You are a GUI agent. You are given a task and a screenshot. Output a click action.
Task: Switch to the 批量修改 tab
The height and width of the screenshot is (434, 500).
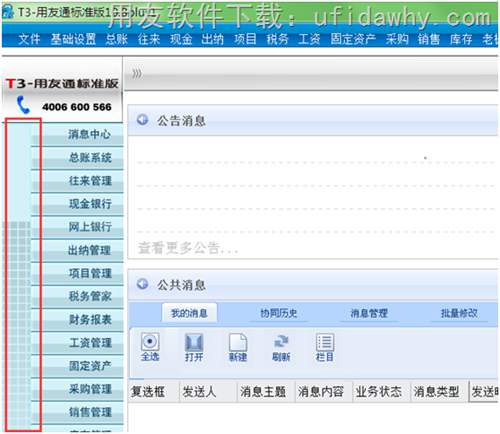coord(459,313)
